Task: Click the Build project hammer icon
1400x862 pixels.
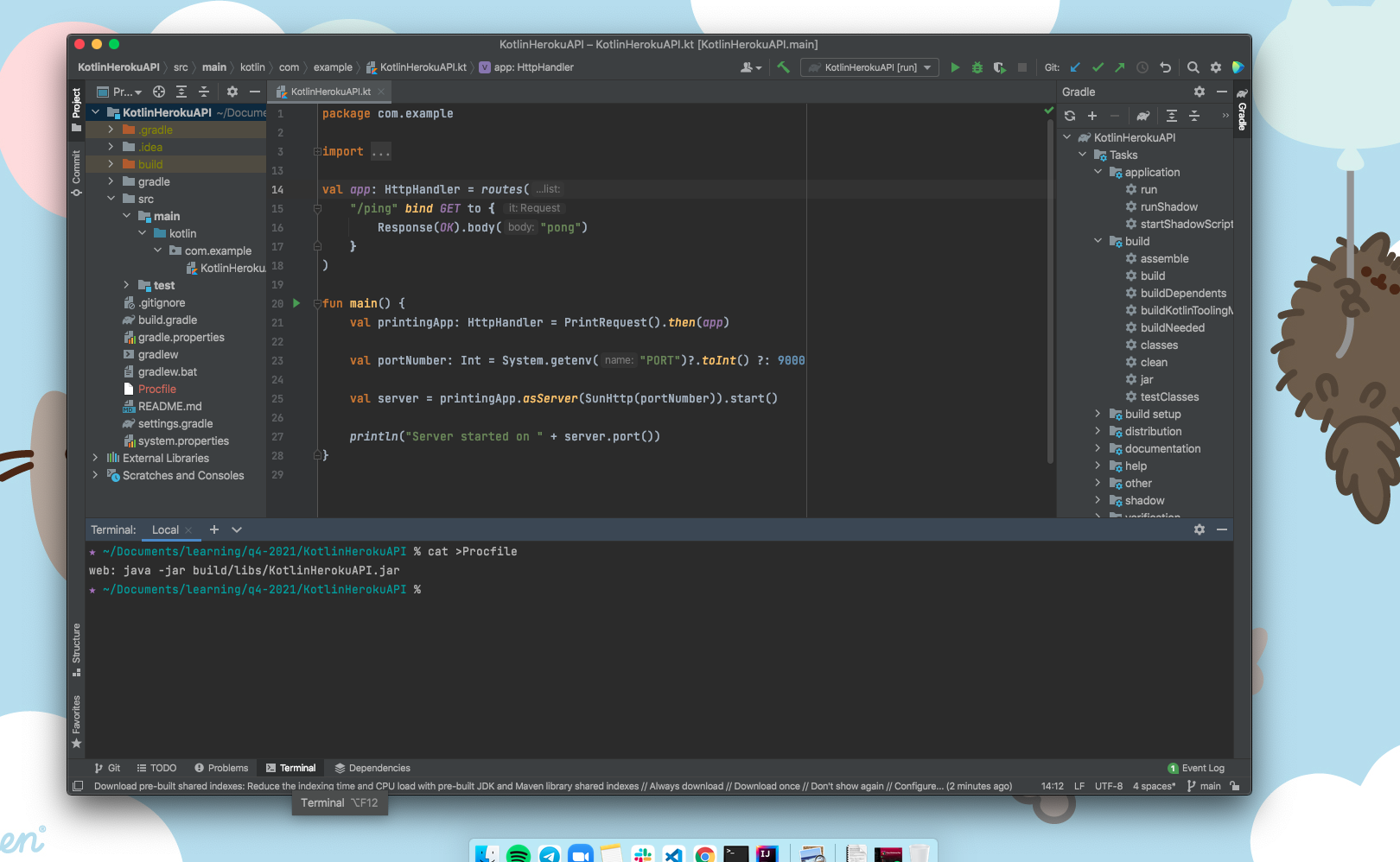Action: 783,67
